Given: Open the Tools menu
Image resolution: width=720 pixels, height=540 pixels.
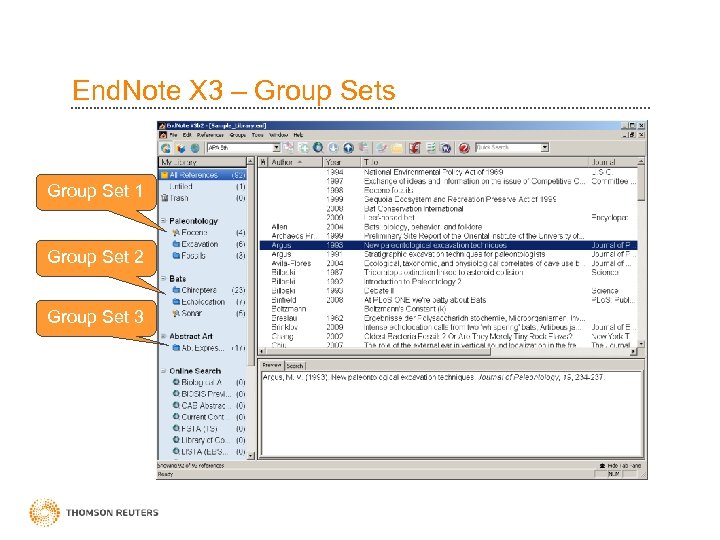Looking at the screenshot, I should click(x=257, y=135).
